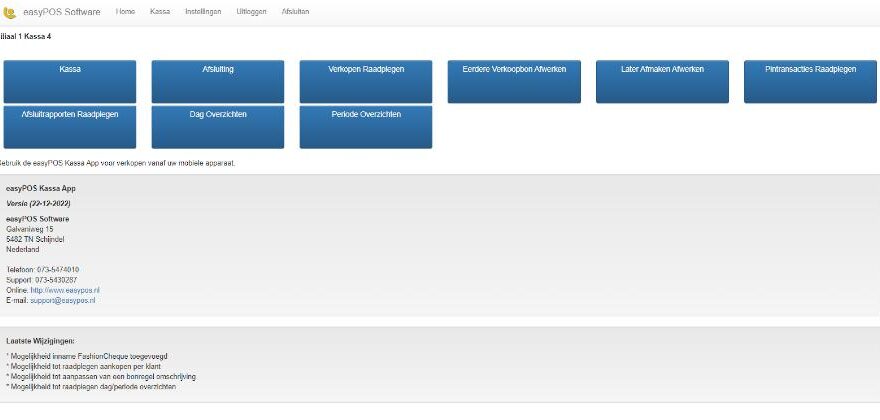The width and height of the screenshot is (880, 420).
Task: Click the easyPOS logo icon
Action: 10,12
